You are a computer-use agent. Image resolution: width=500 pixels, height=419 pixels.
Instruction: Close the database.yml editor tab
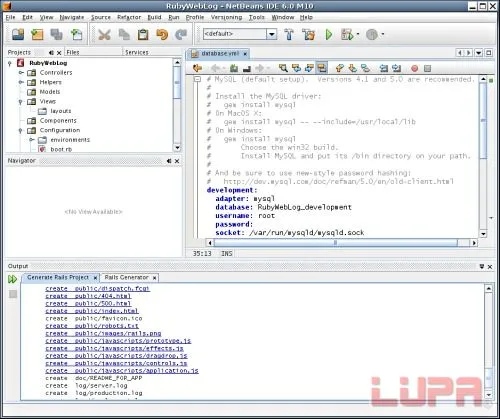245,54
